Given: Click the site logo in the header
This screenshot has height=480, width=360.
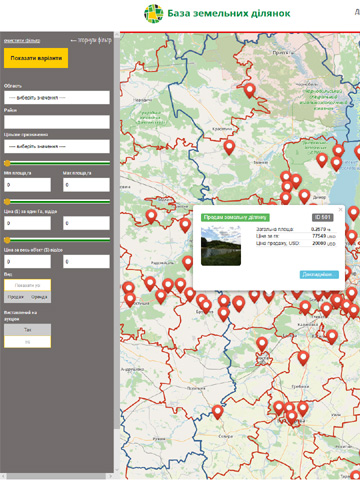Looking at the screenshot, I should (x=153, y=14).
